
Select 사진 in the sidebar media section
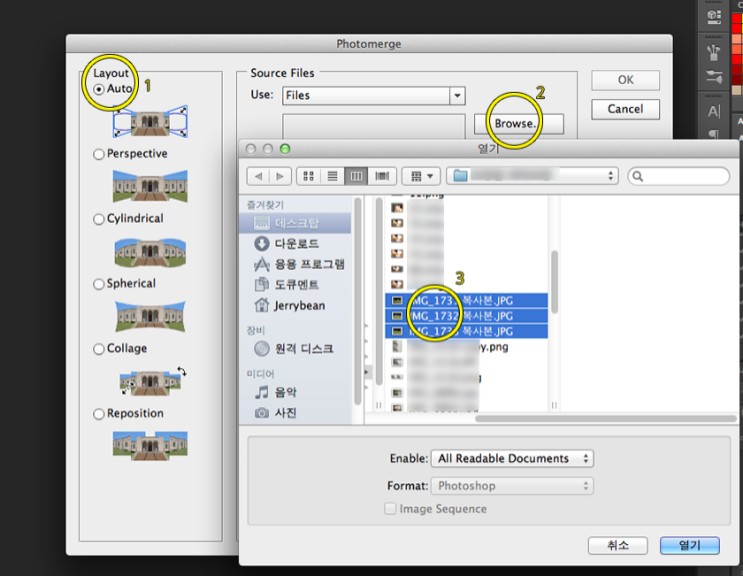pos(295,413)
